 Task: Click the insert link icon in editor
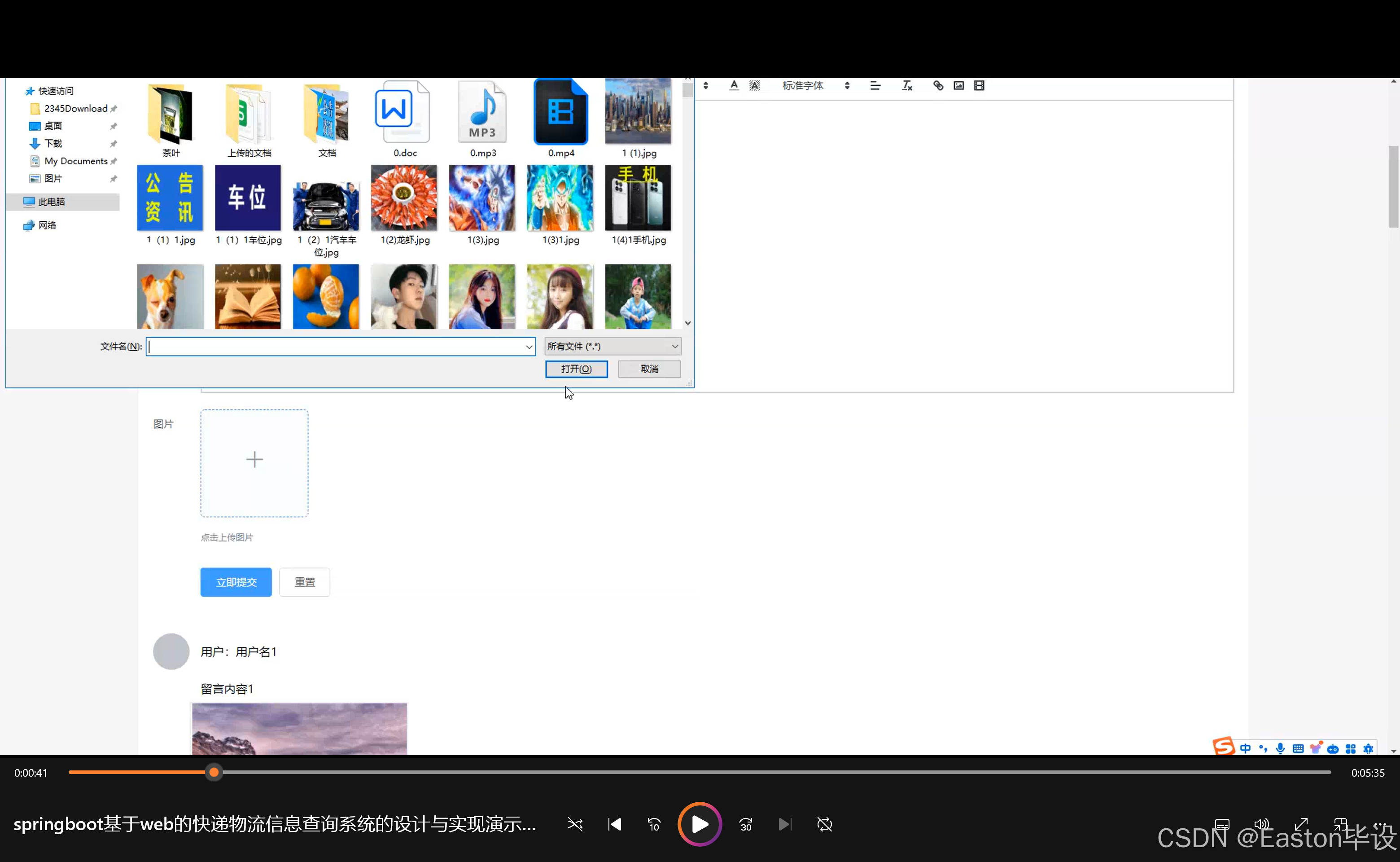[x=938, y=85]
